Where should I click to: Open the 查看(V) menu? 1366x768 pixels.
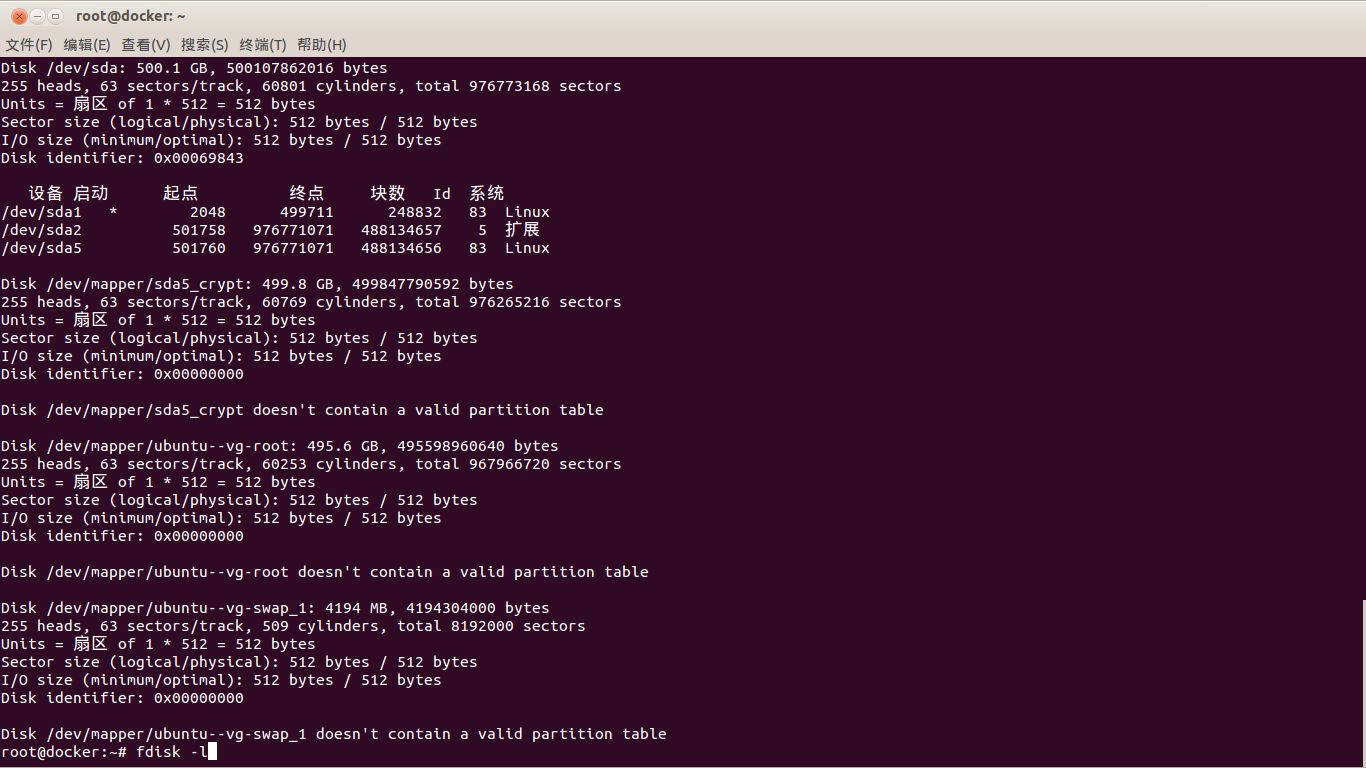tap(146, 45)
